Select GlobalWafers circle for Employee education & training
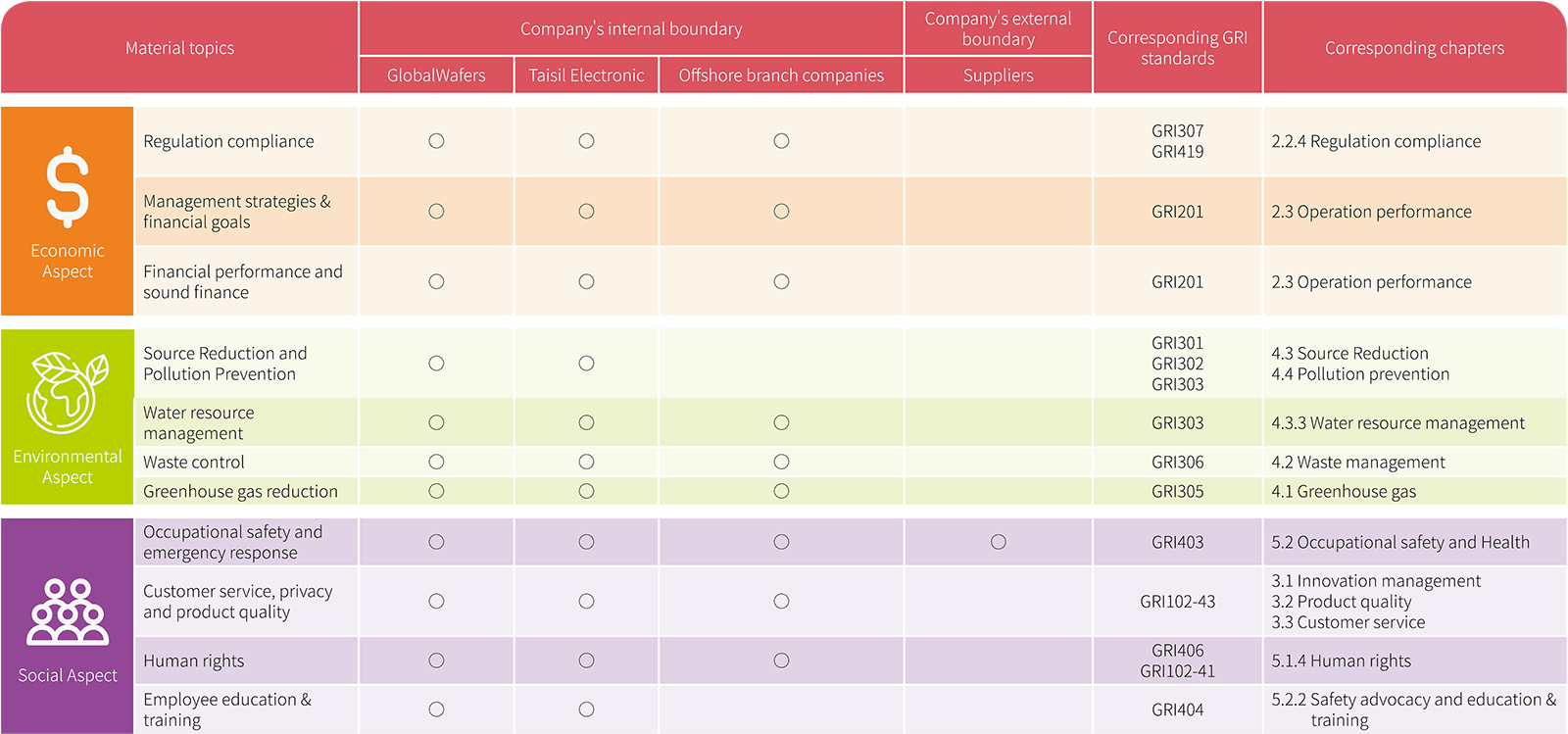The width and height of the screenshot is (1568, 734). pyautogui.click(x=436, y=710)
